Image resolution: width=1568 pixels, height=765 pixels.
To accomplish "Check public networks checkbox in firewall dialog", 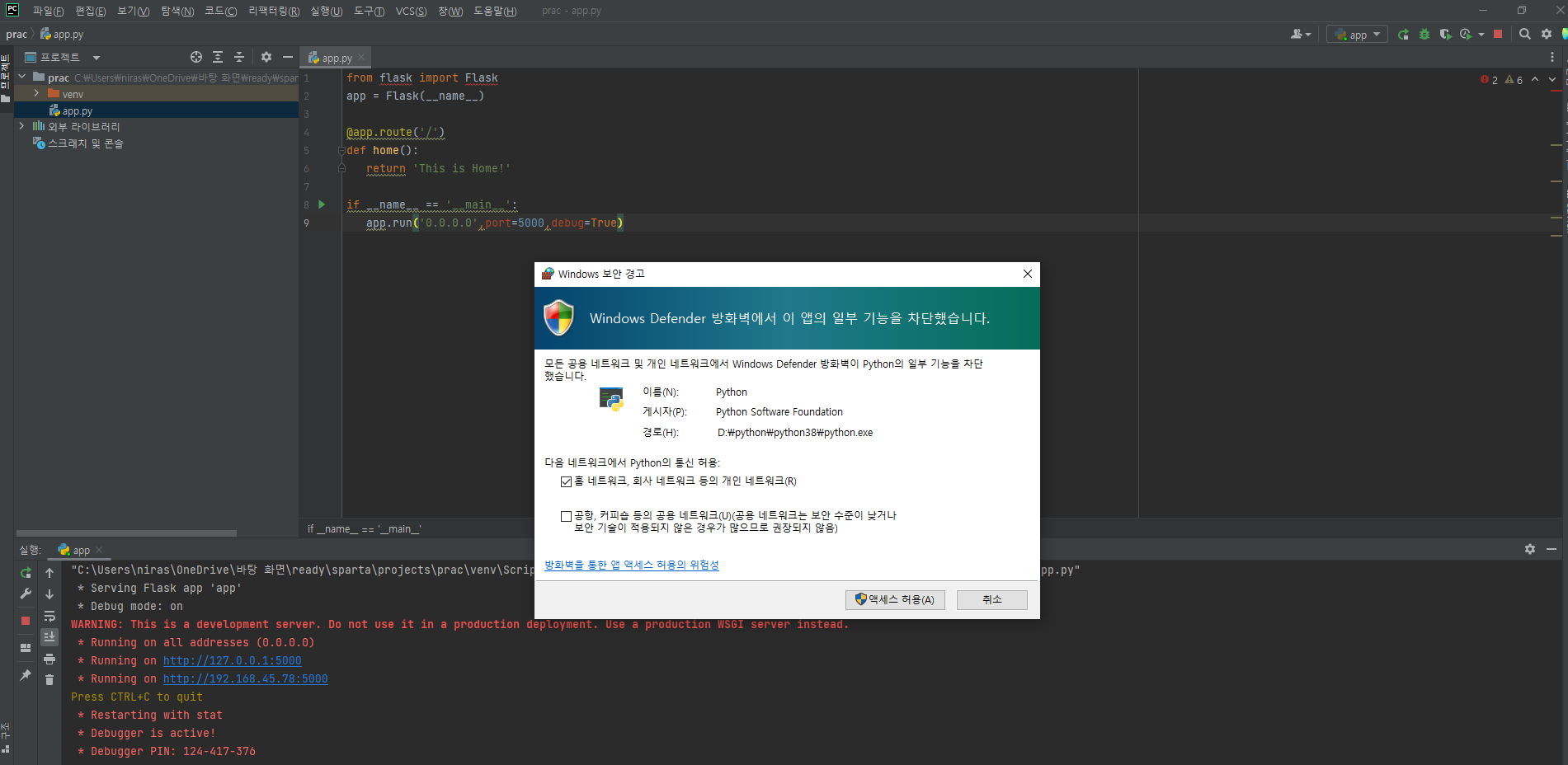I will tap(566, 516).
